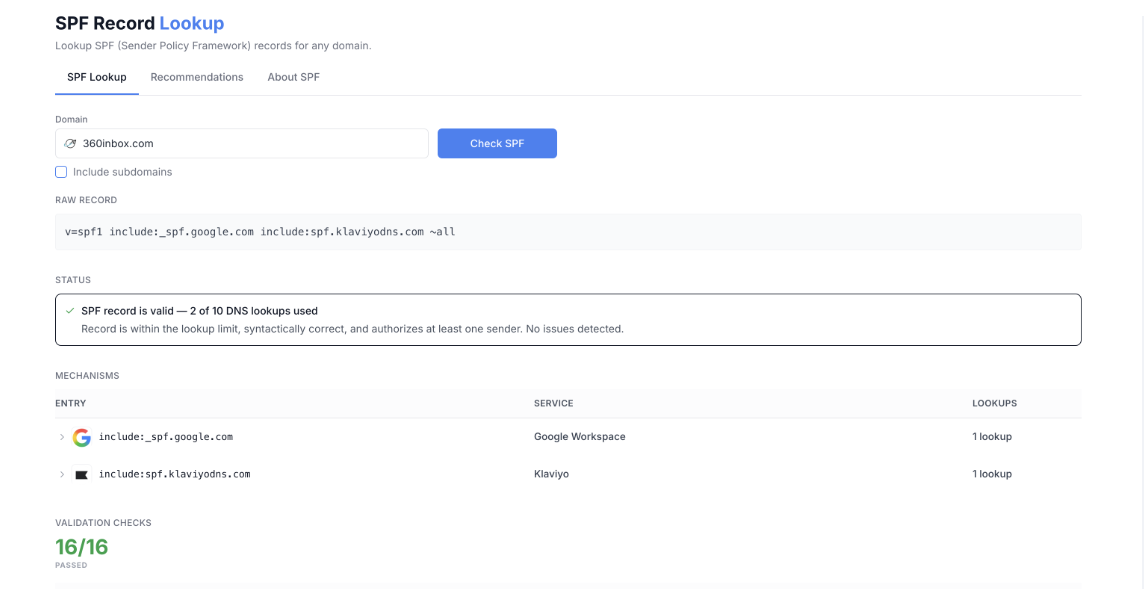Click the VALIDATION CHECKS section label
The width and height of the screenshot is (1144, 589).
[x=103, y=523]
